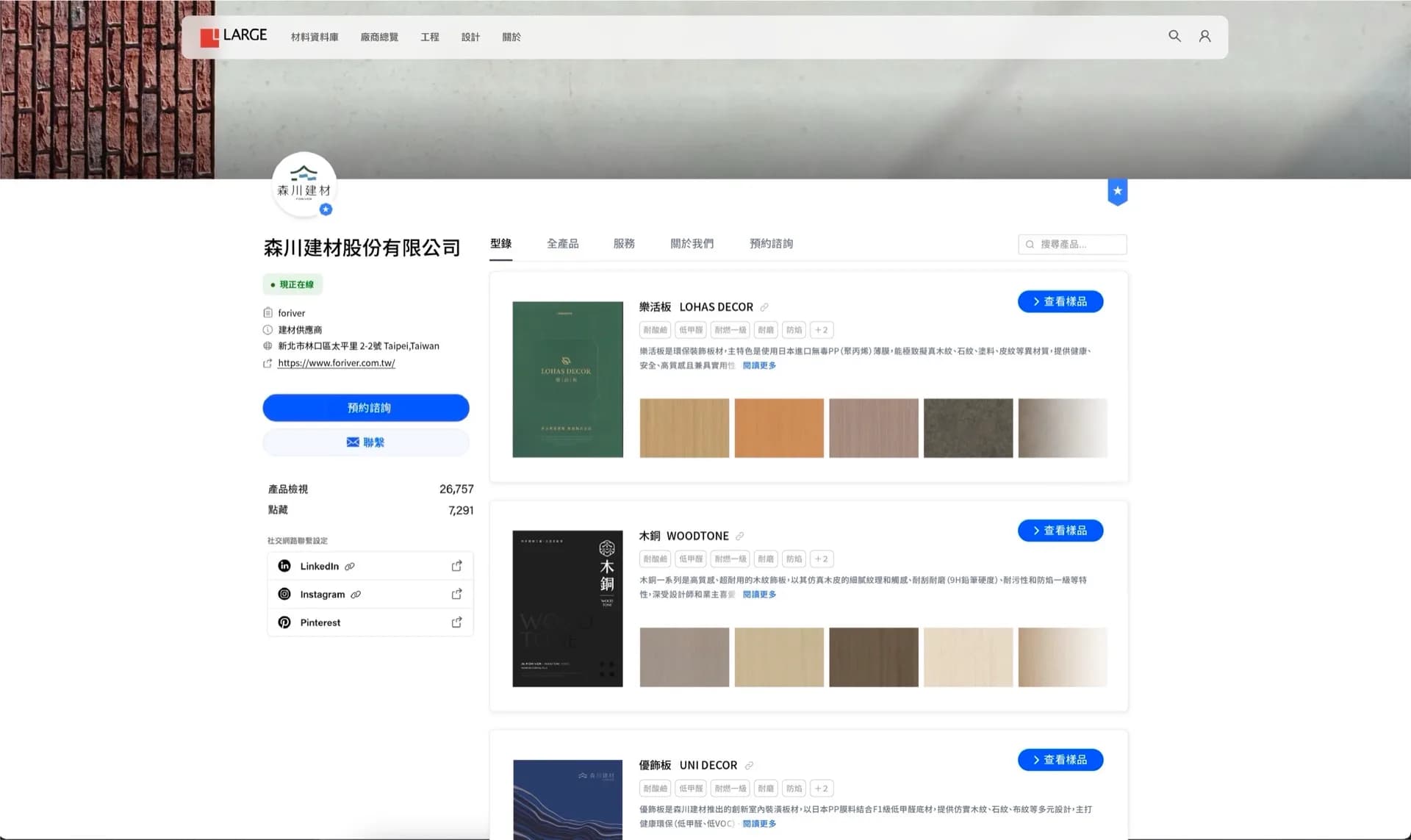Expand LOHAS DECOR description with 閱讀更多
Image resolution: width=1411 pixels, height=840 pixels.
(759, 365)
